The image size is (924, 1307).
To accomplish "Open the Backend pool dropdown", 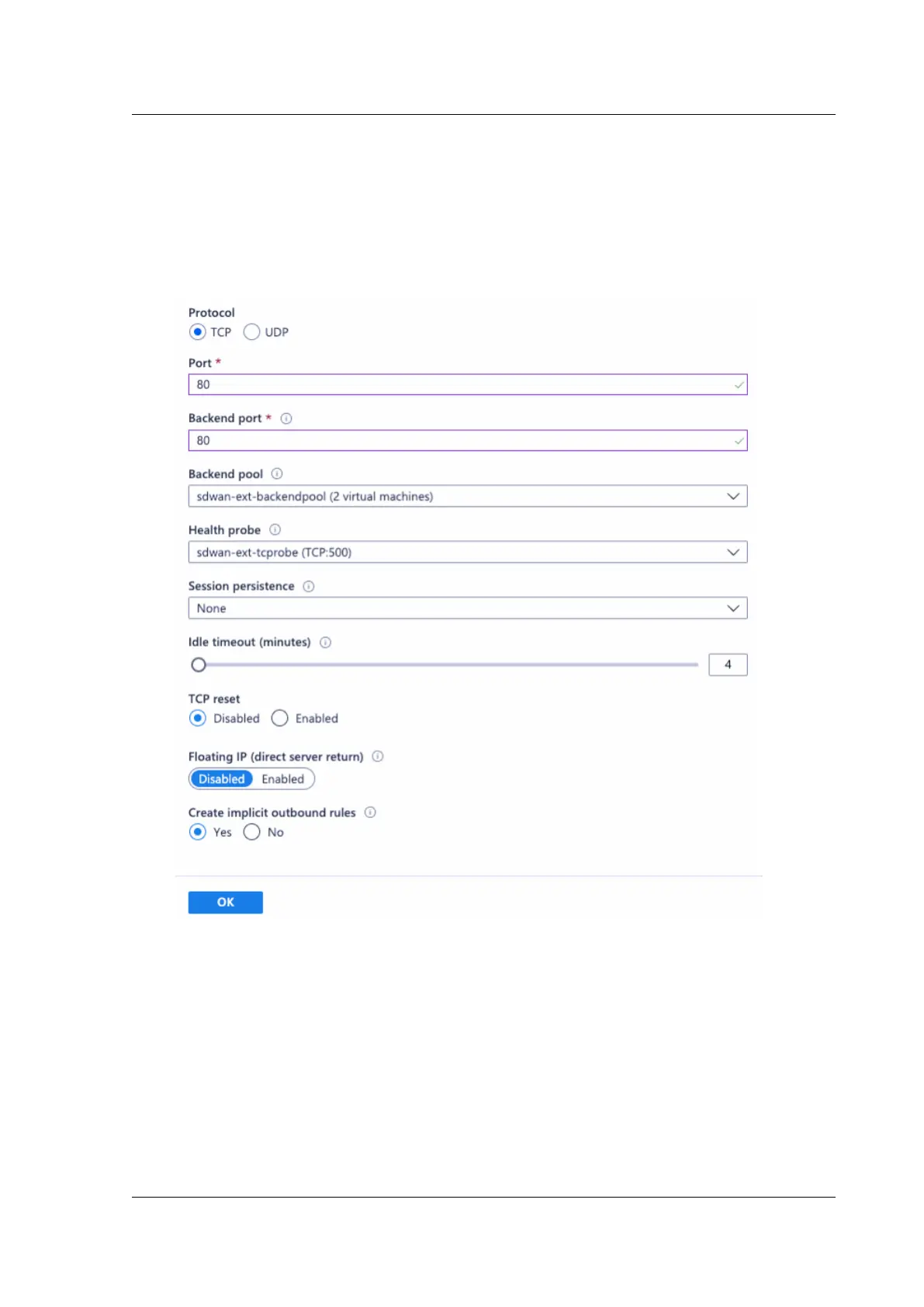I will (x=468, y=496).
